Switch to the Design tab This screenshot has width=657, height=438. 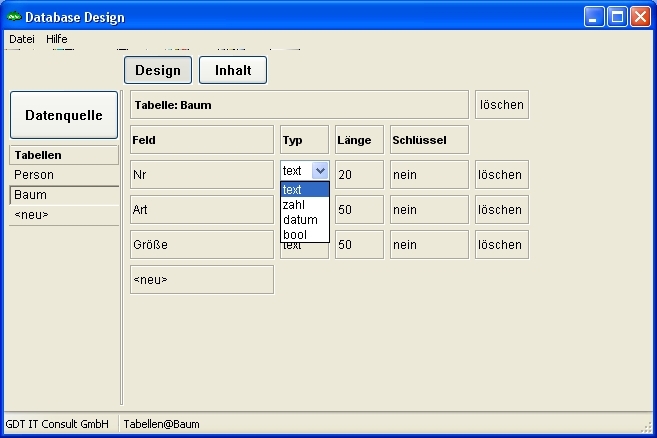158,70
